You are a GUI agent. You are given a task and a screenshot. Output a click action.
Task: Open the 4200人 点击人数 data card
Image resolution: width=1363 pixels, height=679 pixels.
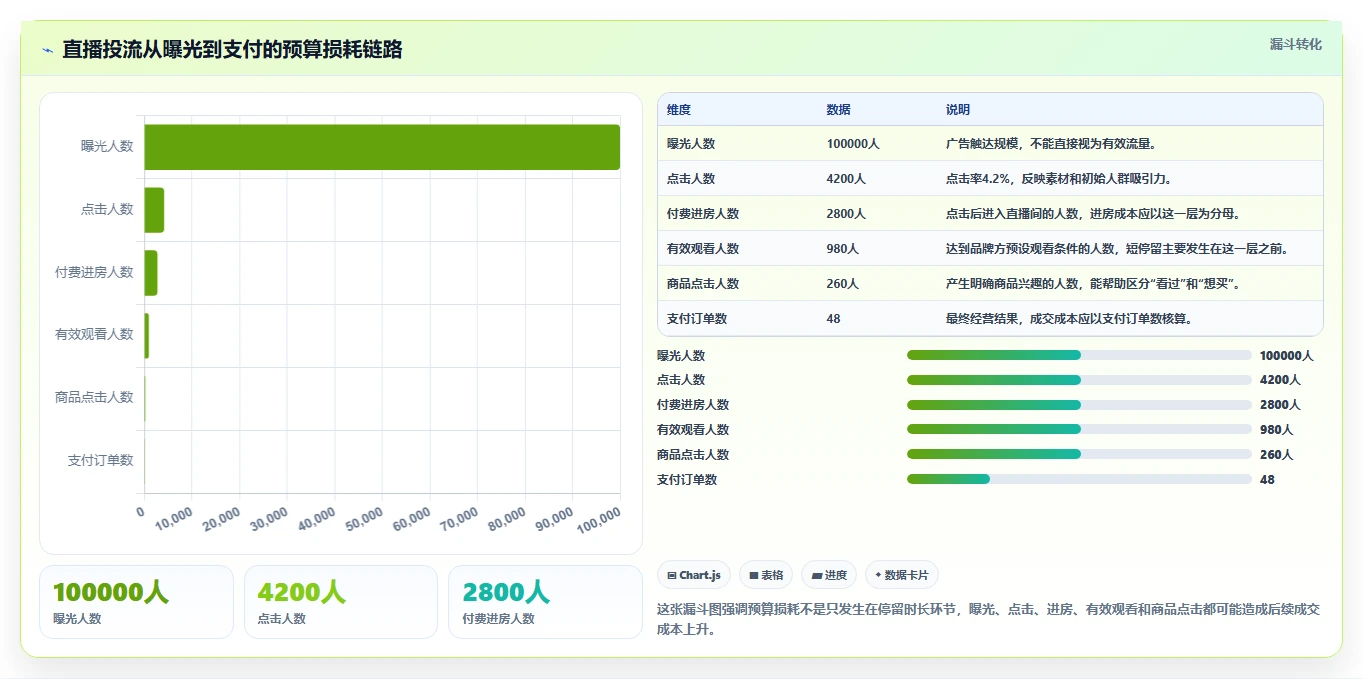click(341, 602)
